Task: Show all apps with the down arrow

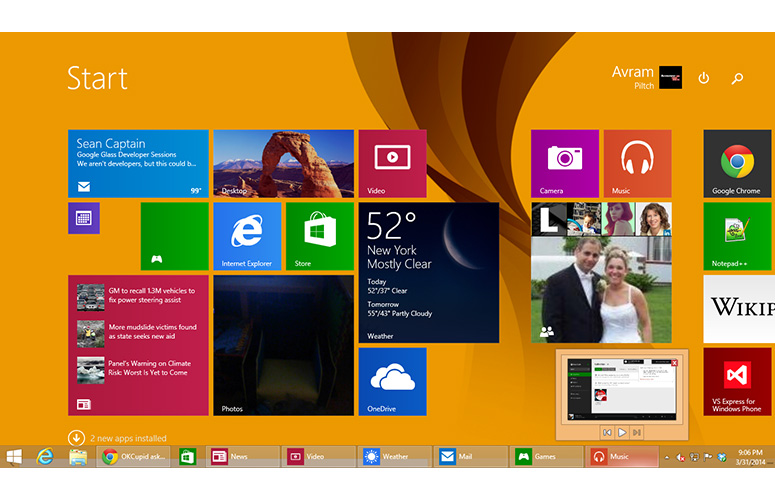Action: point(76,438)
